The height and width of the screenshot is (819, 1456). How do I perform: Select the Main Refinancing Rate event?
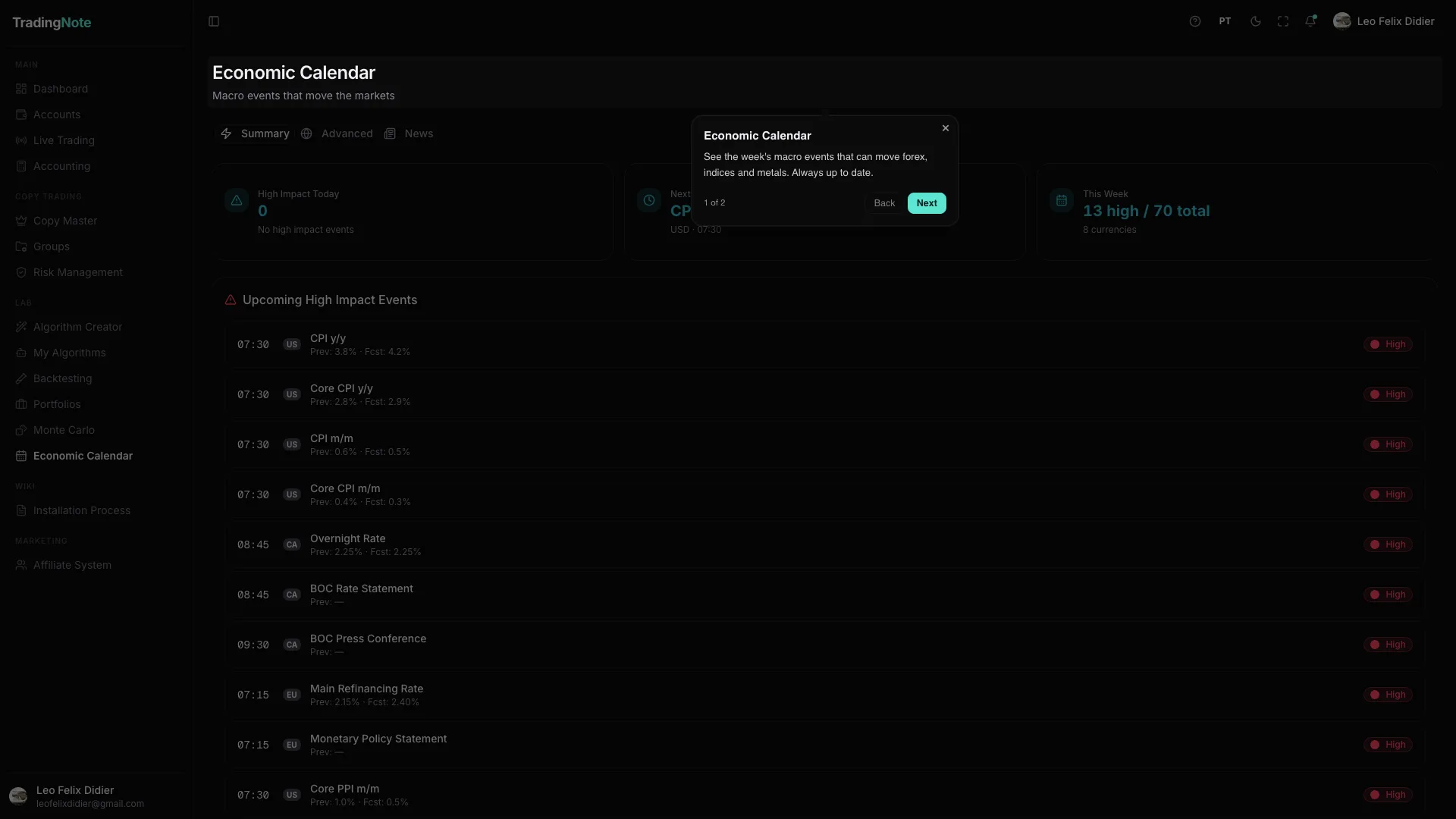(x=824, y=695)
